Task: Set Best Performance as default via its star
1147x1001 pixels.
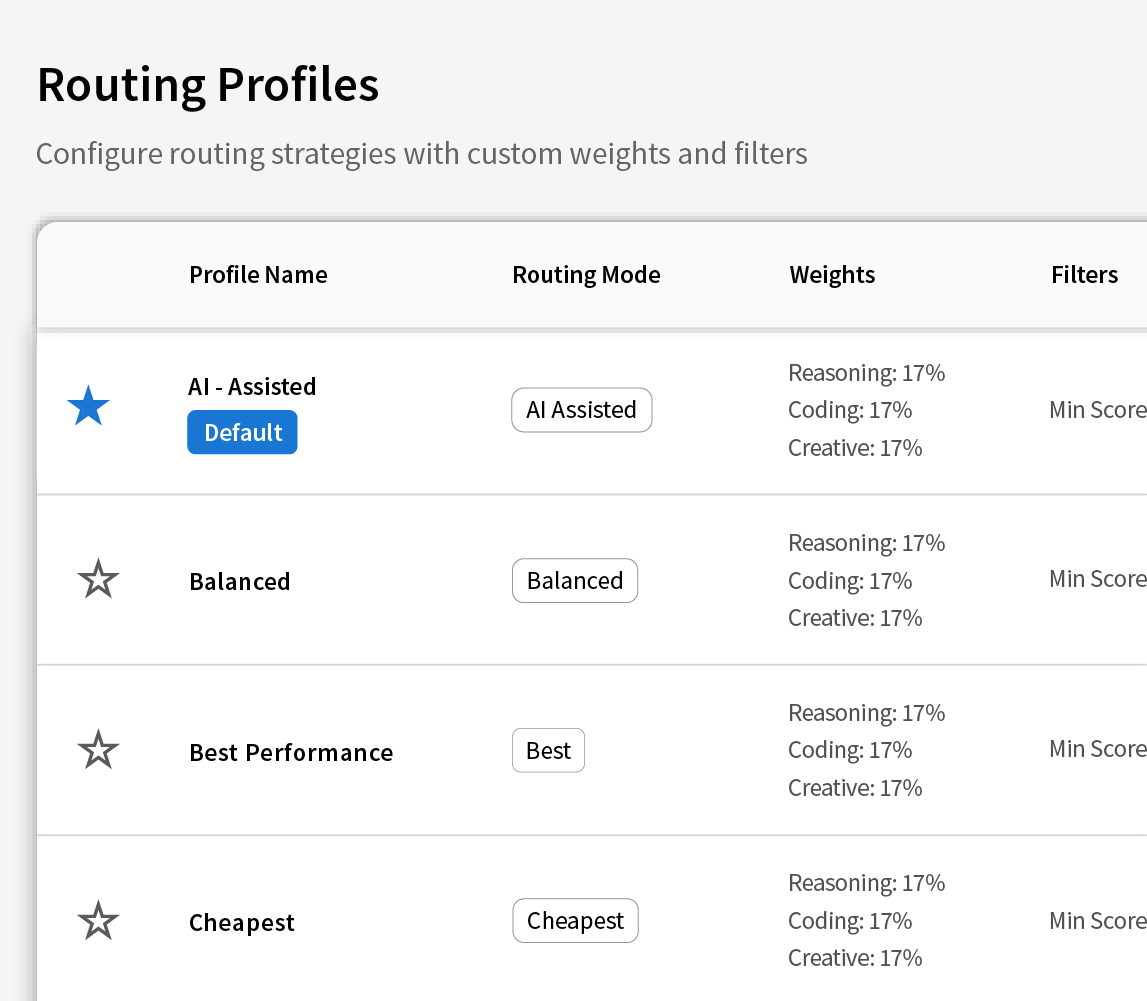Action: (98, 749)
